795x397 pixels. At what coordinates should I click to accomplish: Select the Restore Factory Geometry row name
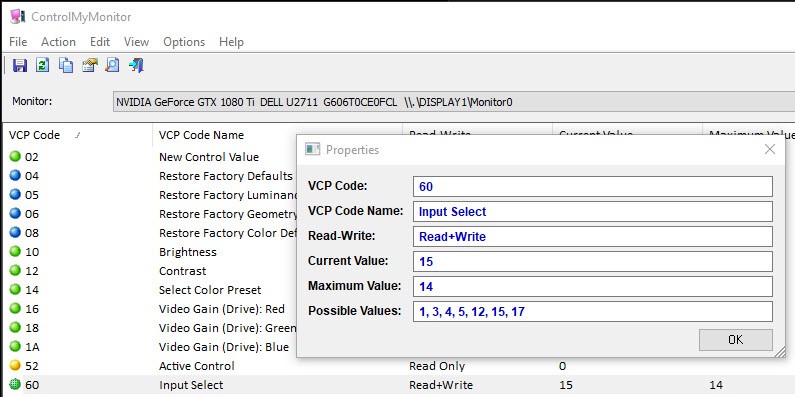(x=228, y=214)
